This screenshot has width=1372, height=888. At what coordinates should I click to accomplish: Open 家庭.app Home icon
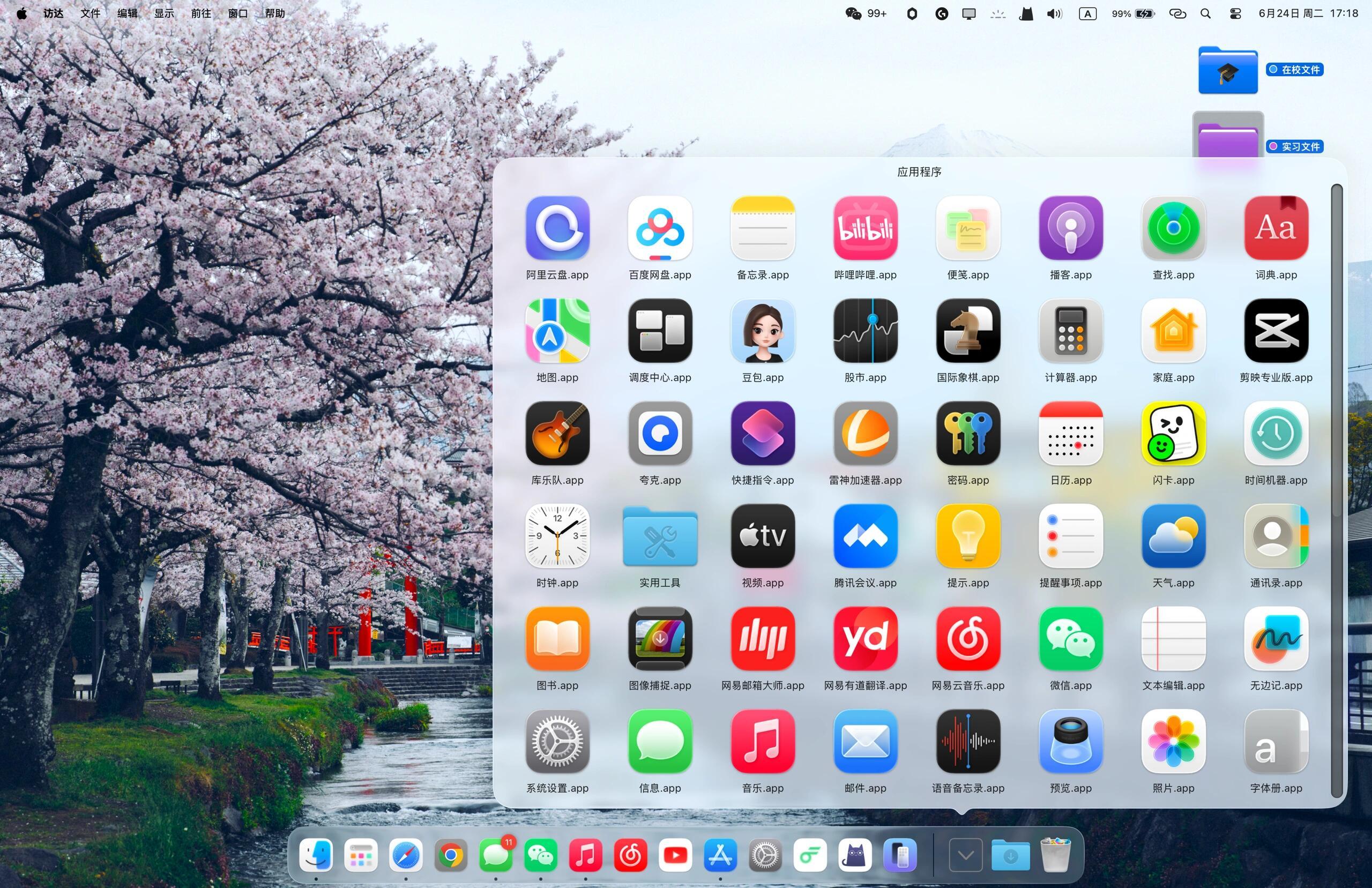pyautogui.click(x=1173, y=331)
